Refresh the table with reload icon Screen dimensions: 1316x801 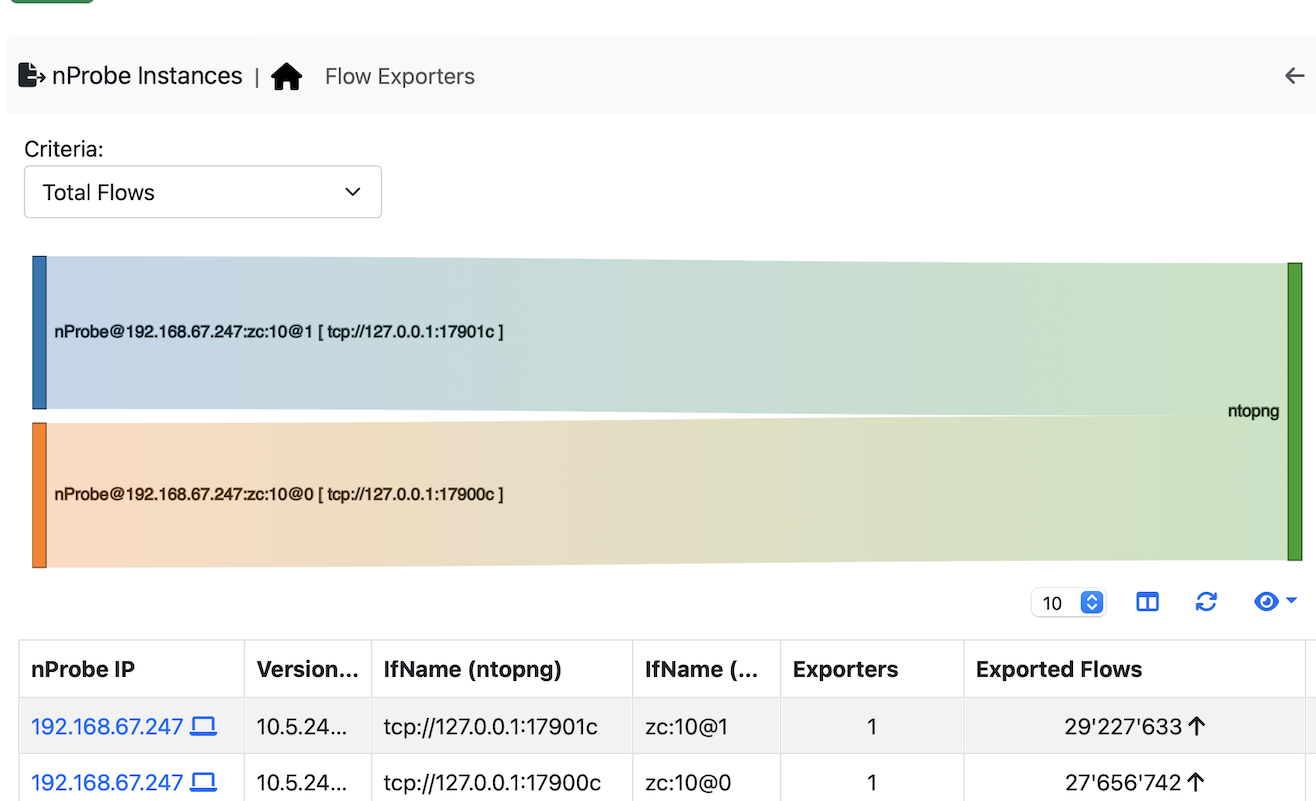[x=1206, y=602]
